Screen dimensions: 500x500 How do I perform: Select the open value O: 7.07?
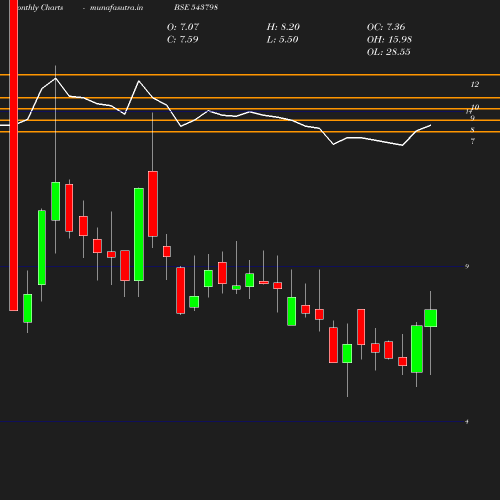pos(183,27)
